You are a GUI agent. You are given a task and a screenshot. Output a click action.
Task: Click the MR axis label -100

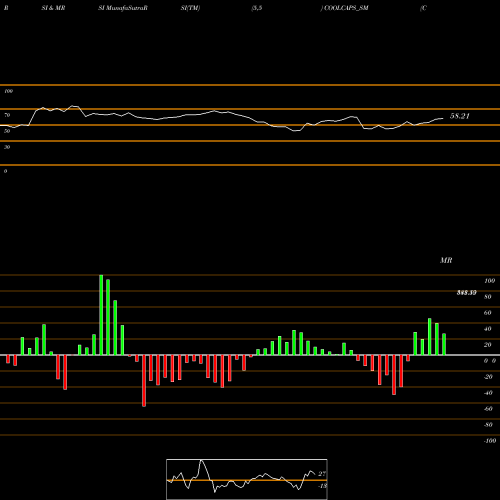pyautogui.click(x=490, y=441)
